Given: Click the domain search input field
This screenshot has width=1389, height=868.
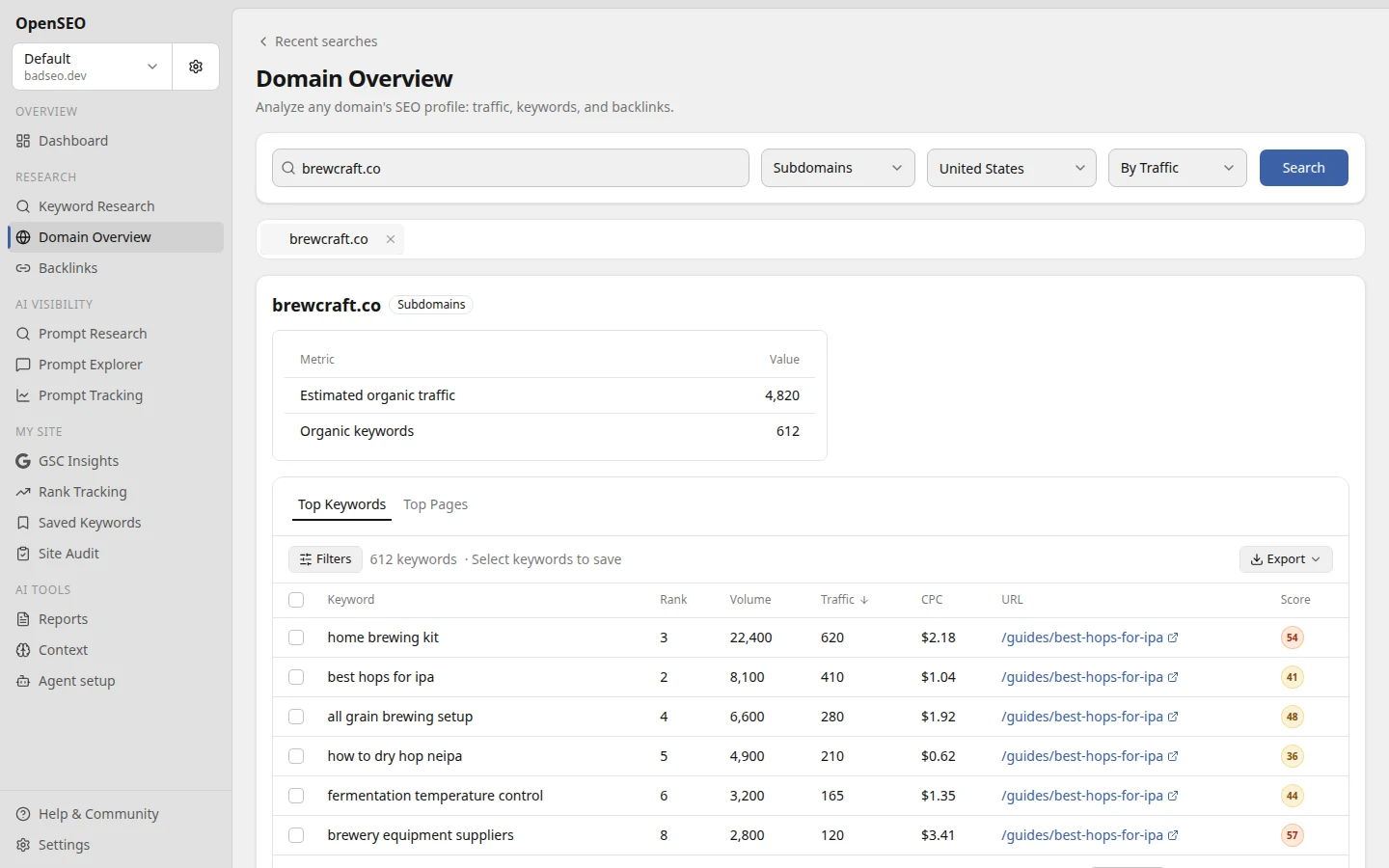Looking at the screenshot, I should coord(510,168).
